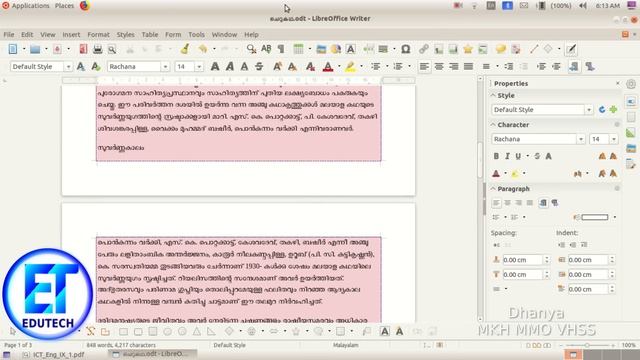Screen dimensions: 640x360
Task: Collapse the Style section
Action: pos(493,96)
